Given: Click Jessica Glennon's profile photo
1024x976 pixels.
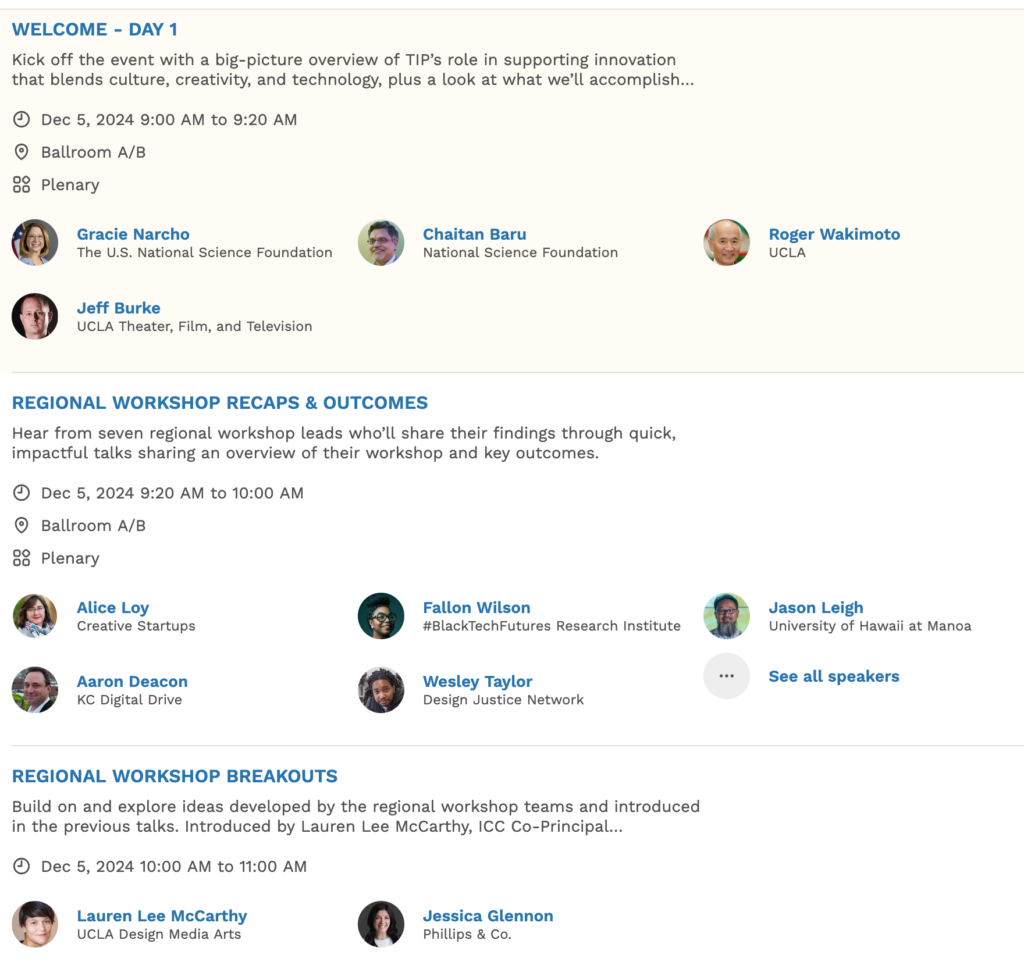Looking at the screenshot, I should [x=381, y=924].
